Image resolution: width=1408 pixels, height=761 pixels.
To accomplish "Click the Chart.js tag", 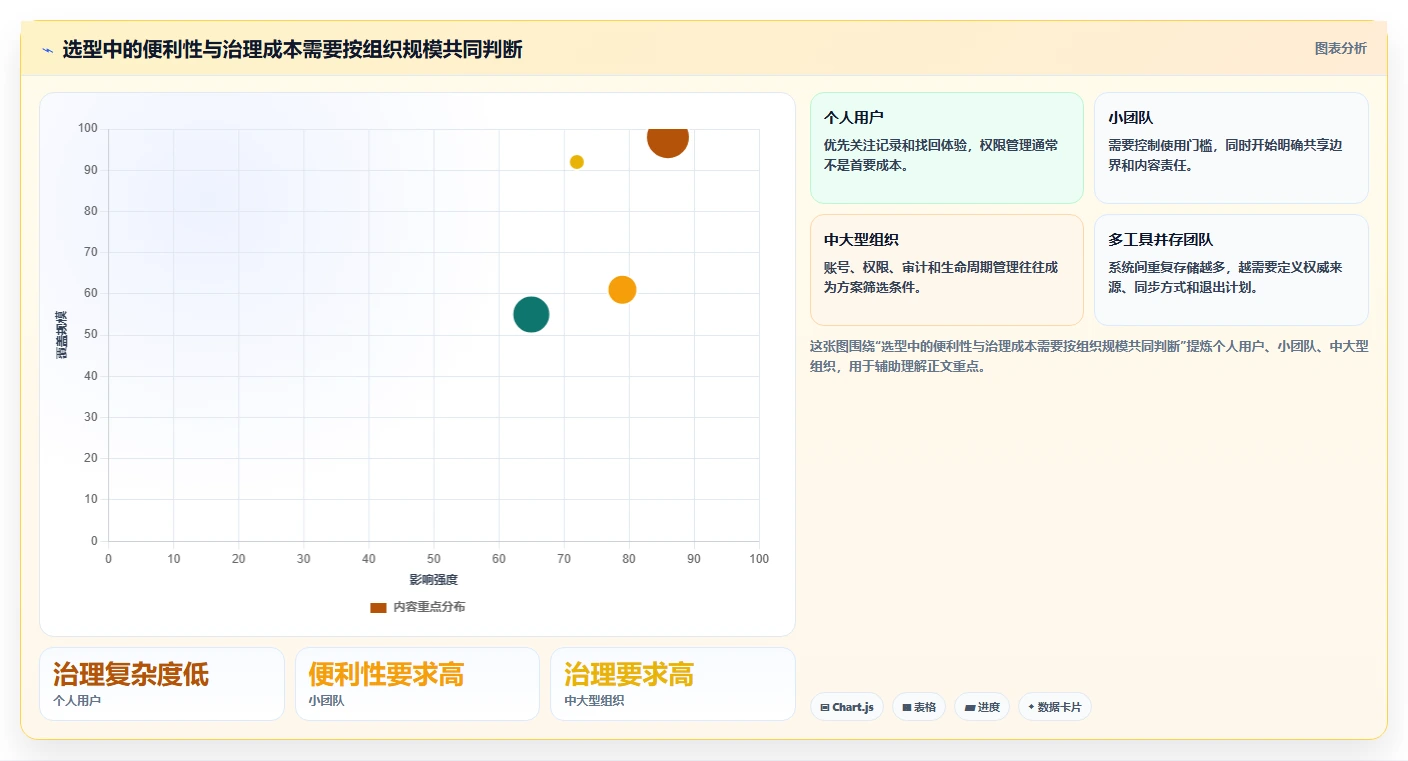I will pyautogui.click(x=847, y=707).
